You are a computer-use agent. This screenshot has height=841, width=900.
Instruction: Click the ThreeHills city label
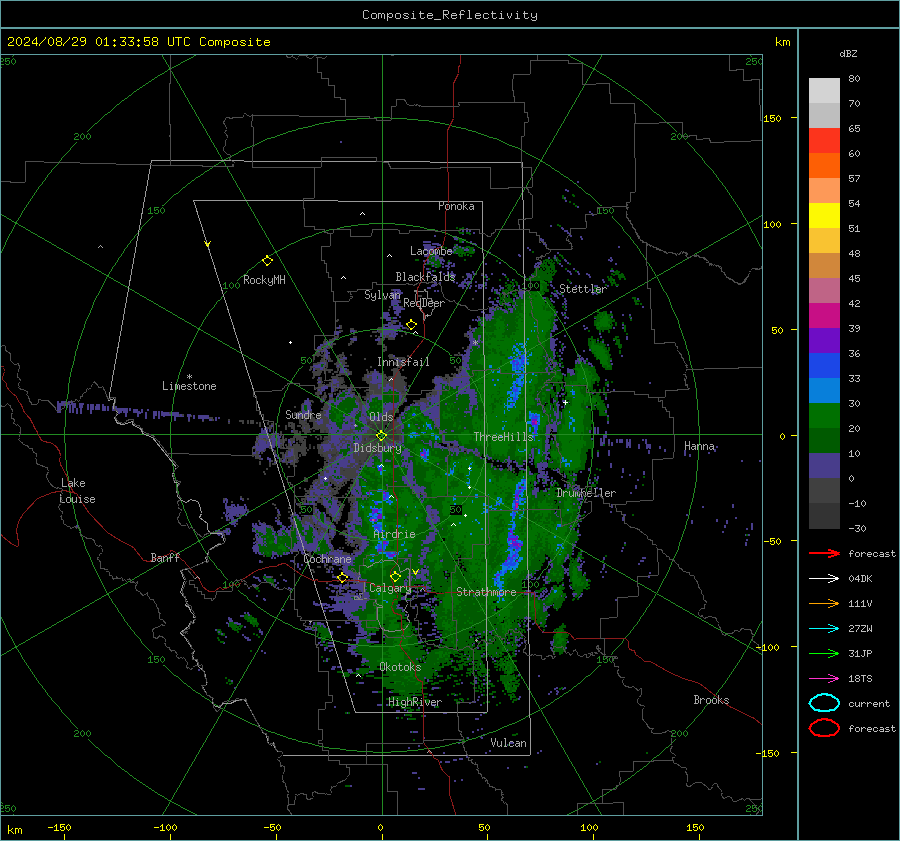[x=503, y=437]
